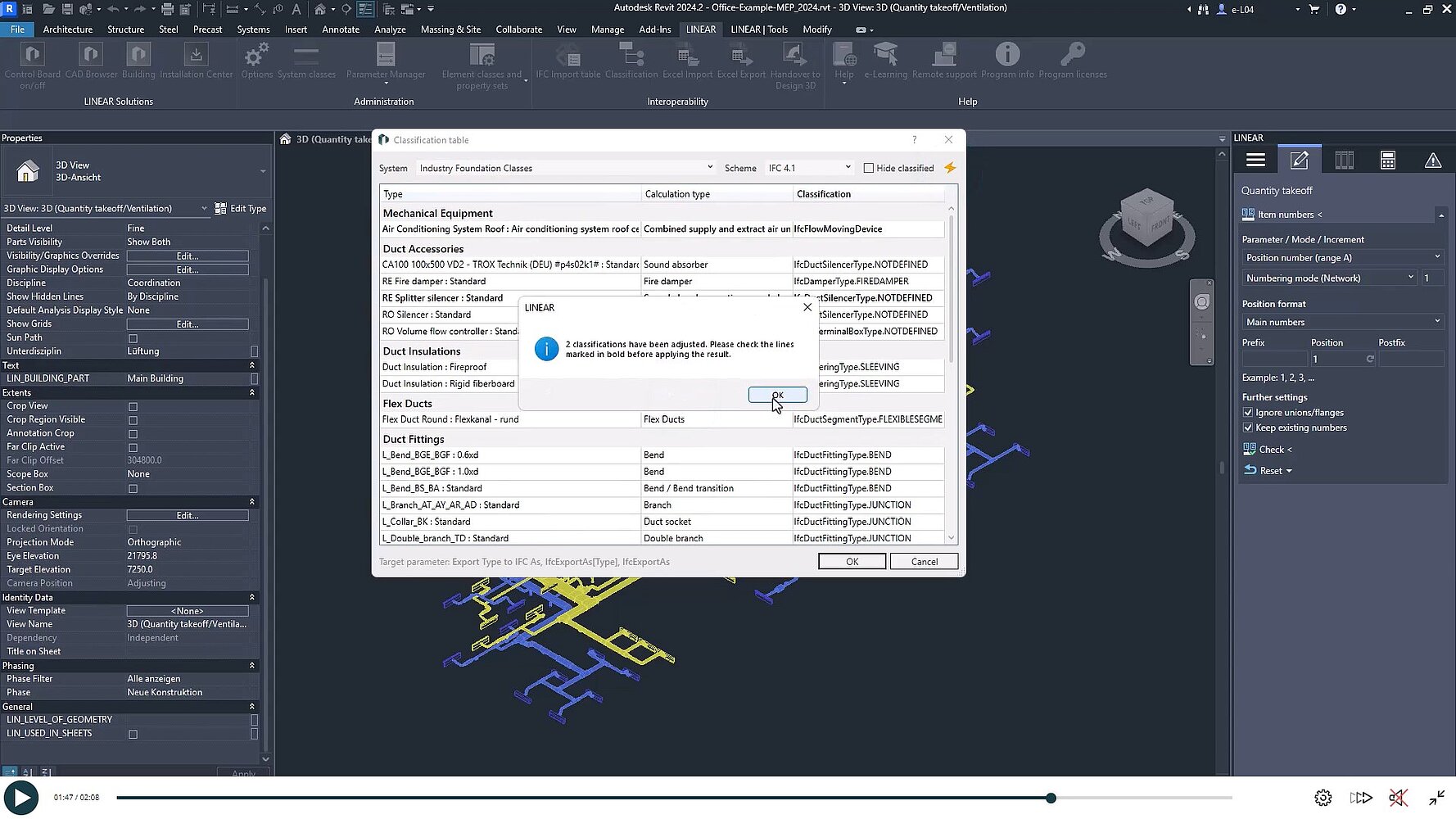Open the Annotate ribbon tab
Screen dimensions: 1456x819
tap(341, 29)
